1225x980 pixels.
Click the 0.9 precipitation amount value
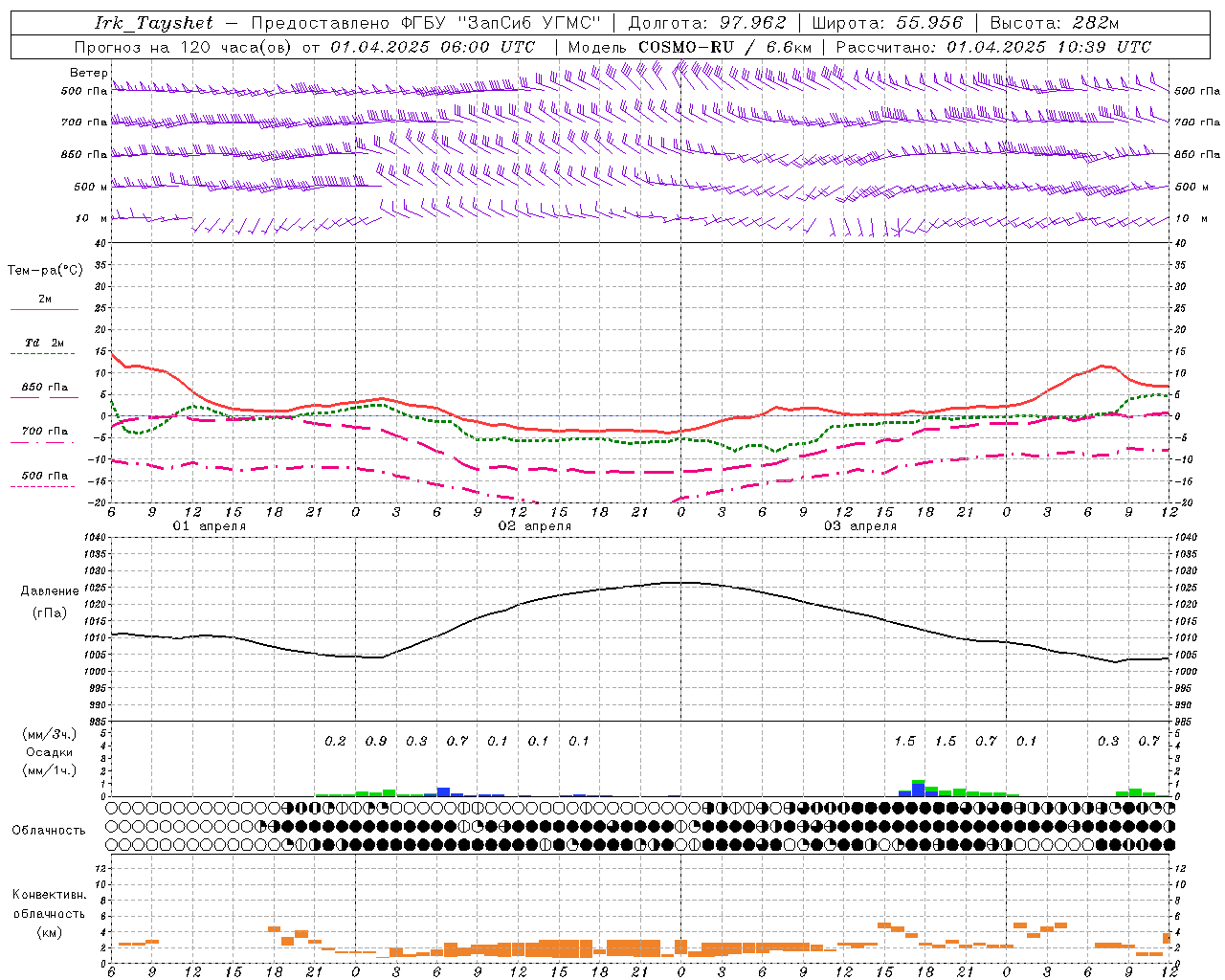376,741
